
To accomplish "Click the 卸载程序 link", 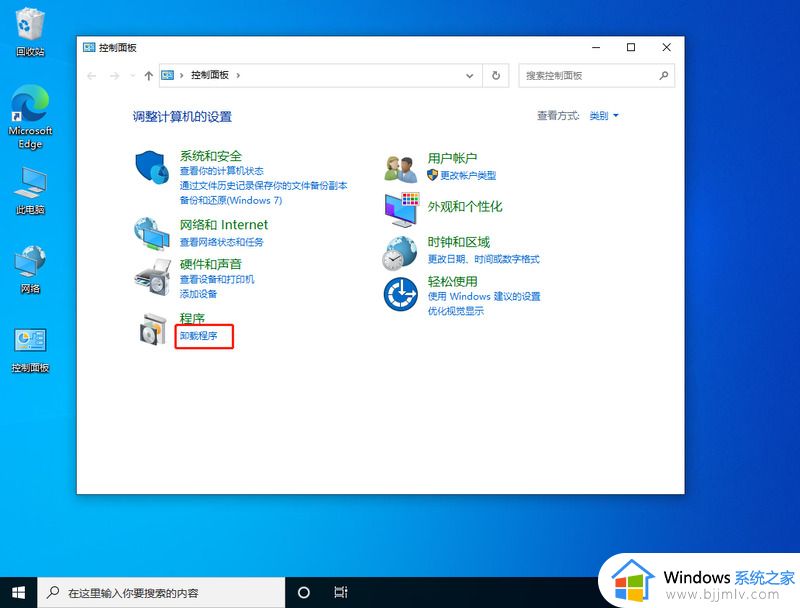I will point(198,336).
